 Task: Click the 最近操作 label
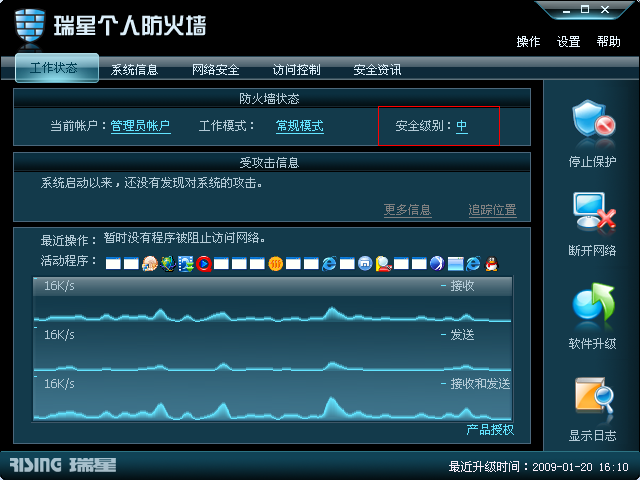tap(68, 240)
